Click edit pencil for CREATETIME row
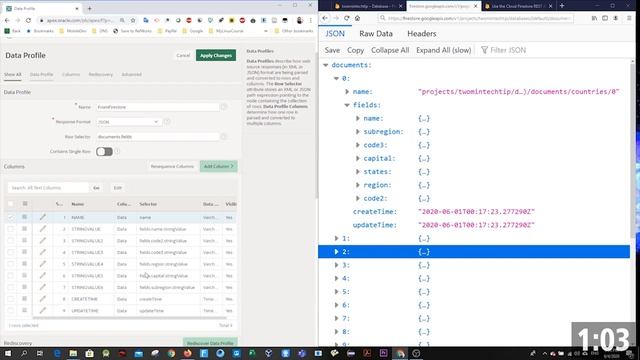This screenshot has height=360, width=640. [x=42, y=299]
